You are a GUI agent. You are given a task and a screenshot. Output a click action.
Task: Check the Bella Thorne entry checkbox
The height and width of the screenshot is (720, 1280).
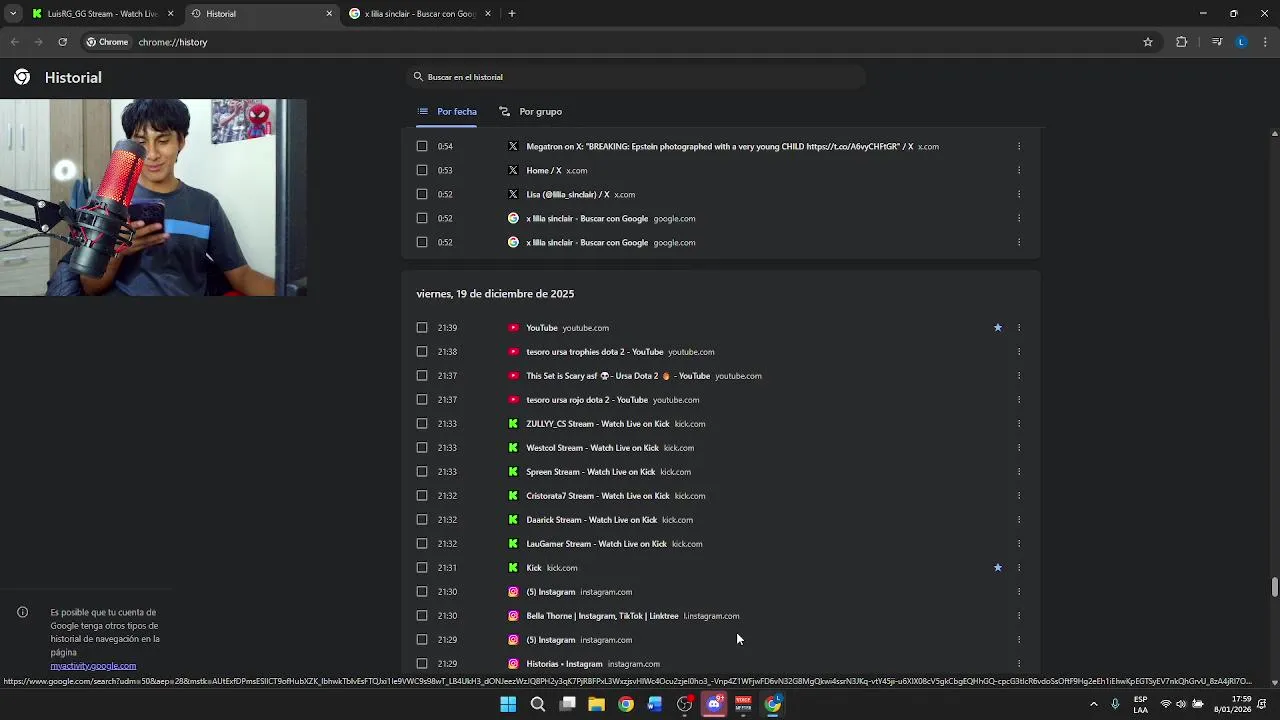422,615
